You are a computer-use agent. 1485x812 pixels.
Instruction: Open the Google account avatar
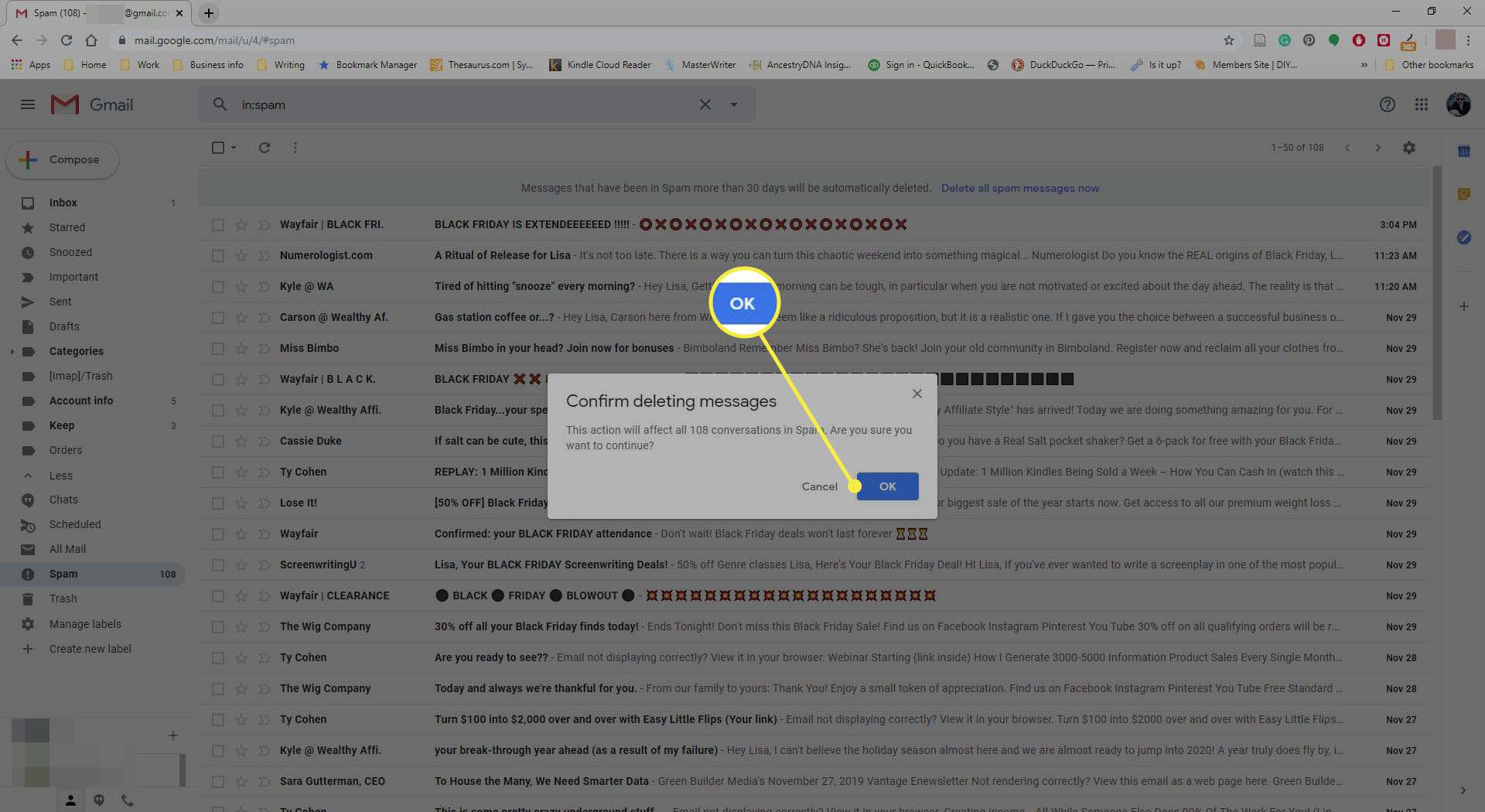point(1458,104)
